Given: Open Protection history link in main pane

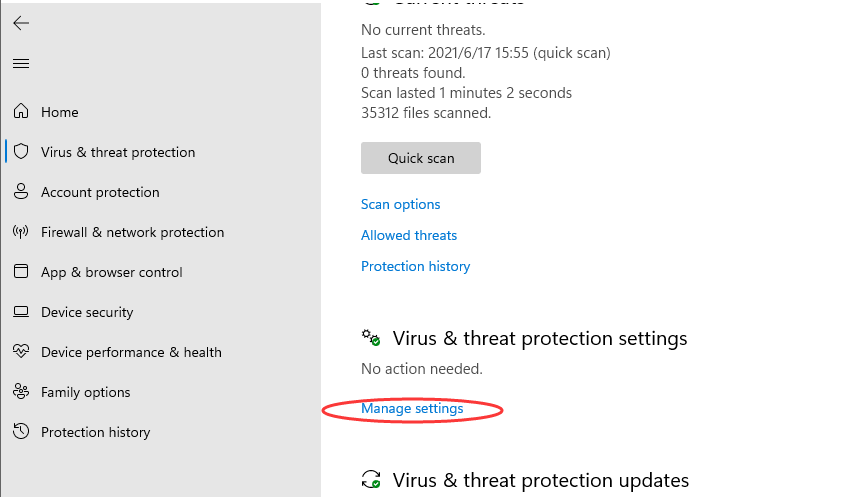Looking at the screenshot, I should pyautogui.click(x=415, y=266).
